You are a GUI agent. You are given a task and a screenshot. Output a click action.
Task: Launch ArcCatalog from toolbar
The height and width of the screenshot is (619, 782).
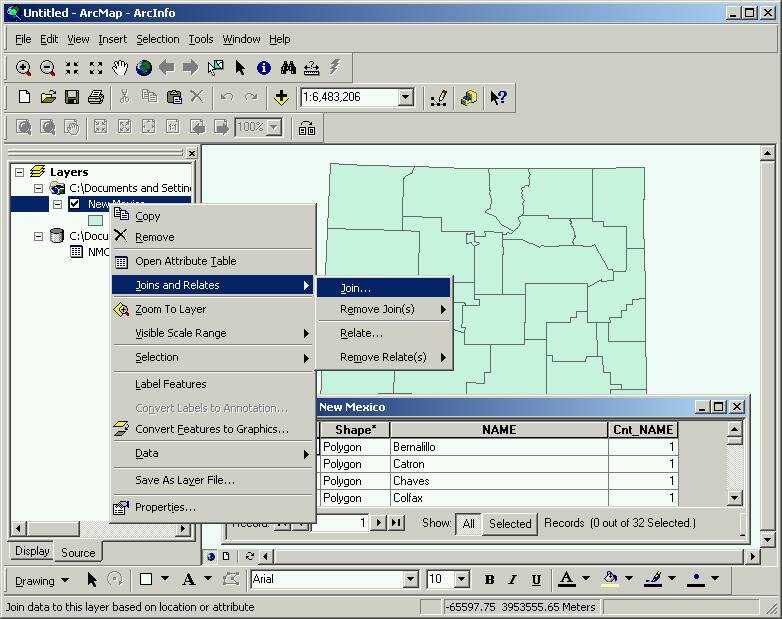tap(469, 98)
